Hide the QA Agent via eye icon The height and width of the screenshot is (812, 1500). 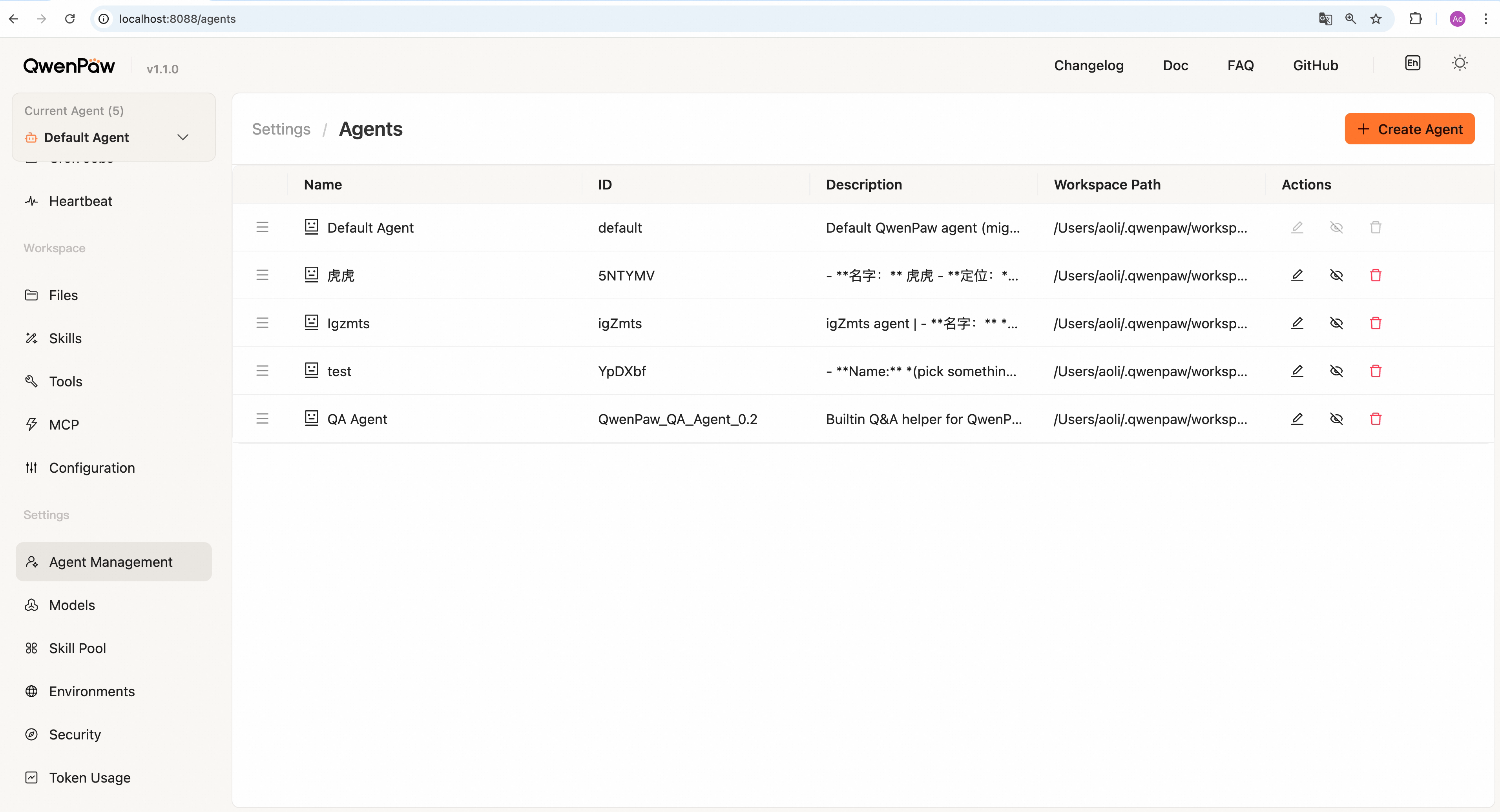click(1336, 419)
